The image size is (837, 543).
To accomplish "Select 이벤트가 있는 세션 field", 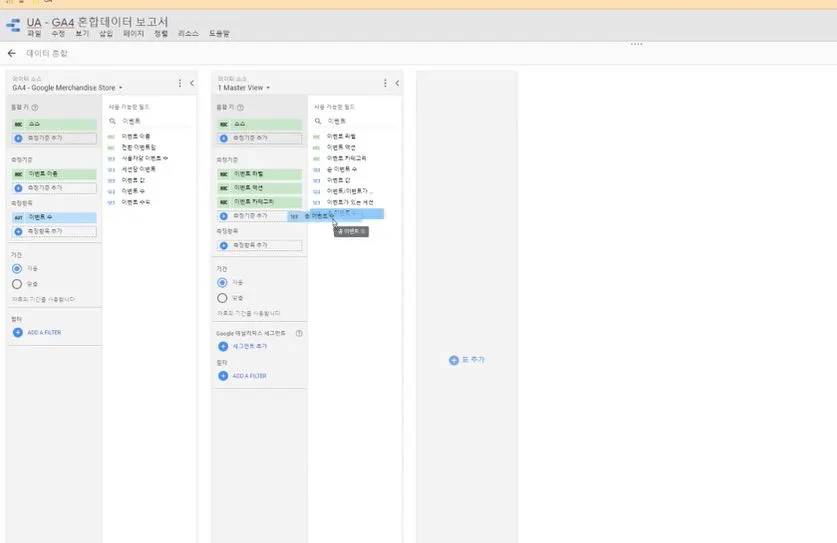I will coord(350,202).
